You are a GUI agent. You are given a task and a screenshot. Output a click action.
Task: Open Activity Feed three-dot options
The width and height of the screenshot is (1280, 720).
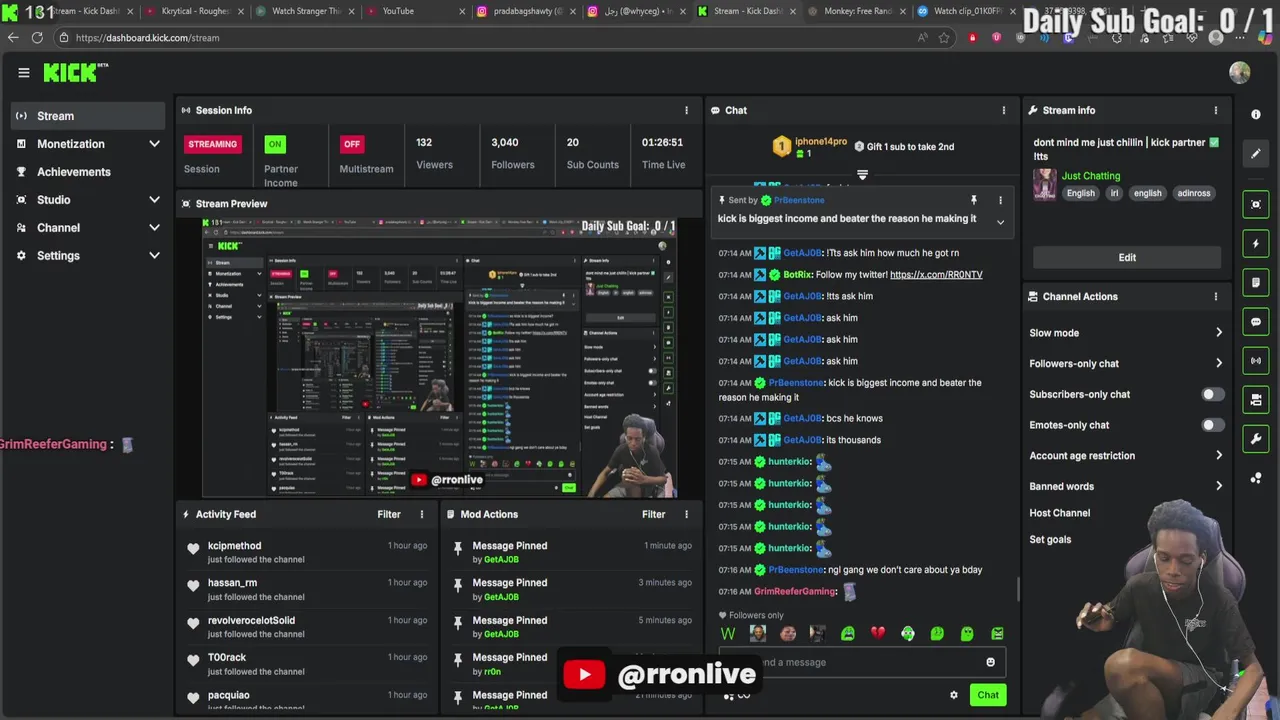click(421, 514)
